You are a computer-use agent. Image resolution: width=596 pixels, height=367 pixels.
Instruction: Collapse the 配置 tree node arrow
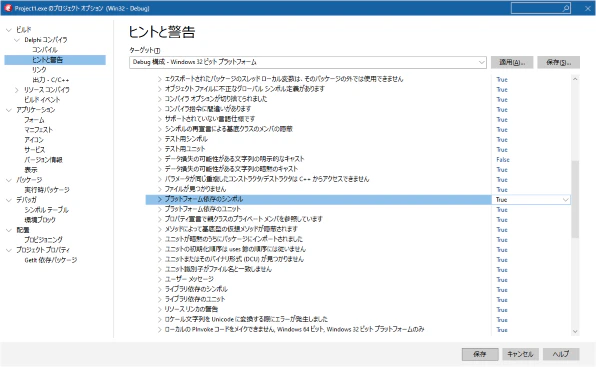coord(9,230)
